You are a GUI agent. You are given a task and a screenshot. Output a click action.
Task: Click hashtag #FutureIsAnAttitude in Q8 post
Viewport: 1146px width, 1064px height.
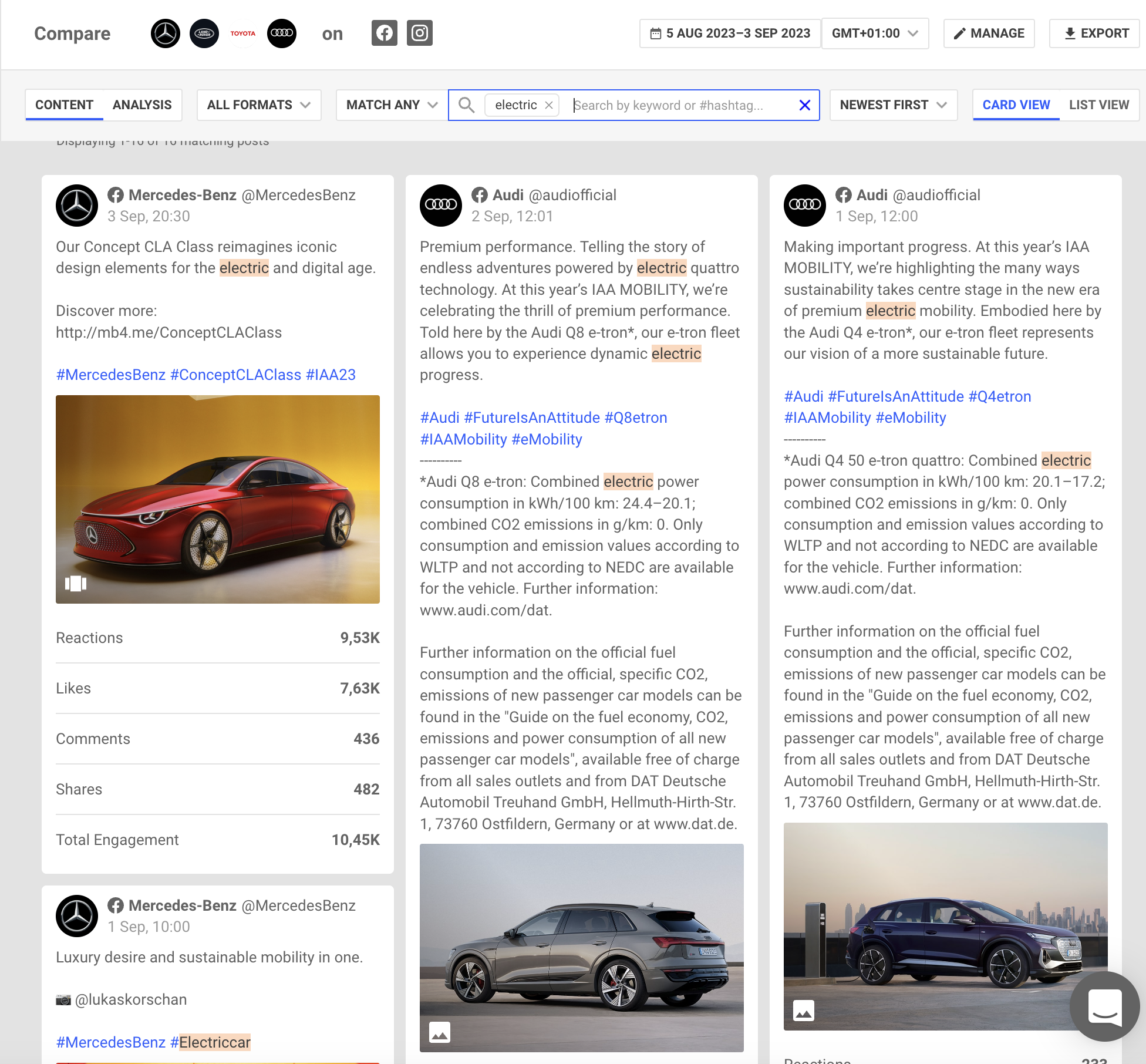(532, 417)
